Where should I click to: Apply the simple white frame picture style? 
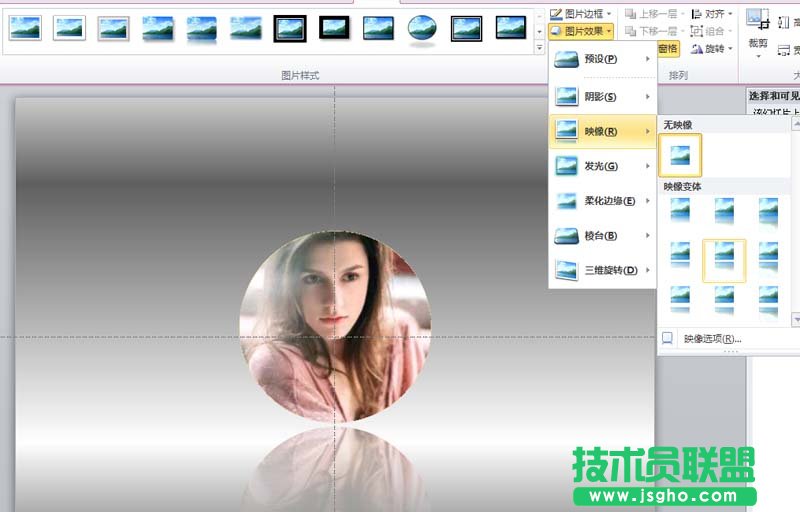click(25, 28)
